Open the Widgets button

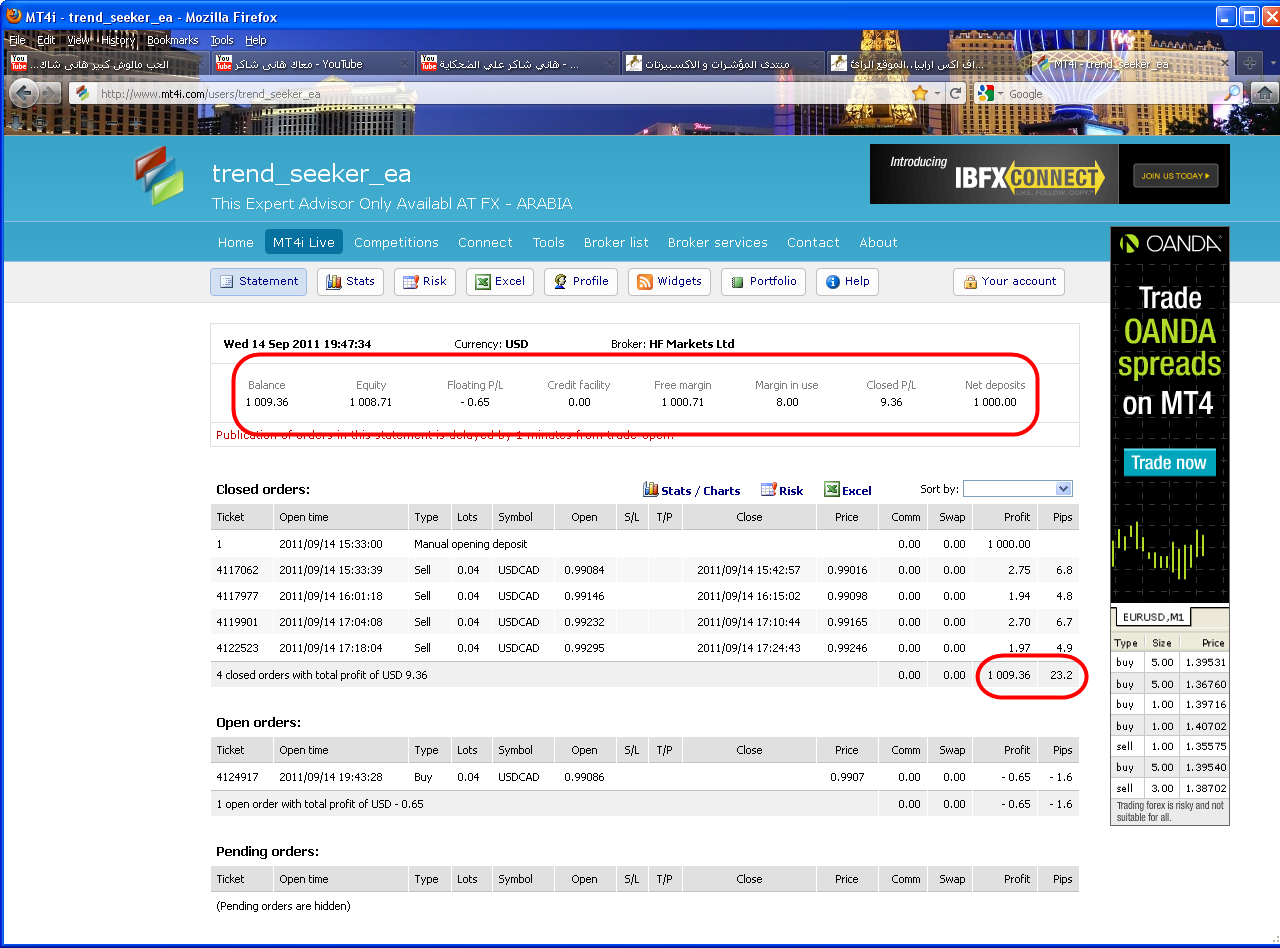click(669, 282)
